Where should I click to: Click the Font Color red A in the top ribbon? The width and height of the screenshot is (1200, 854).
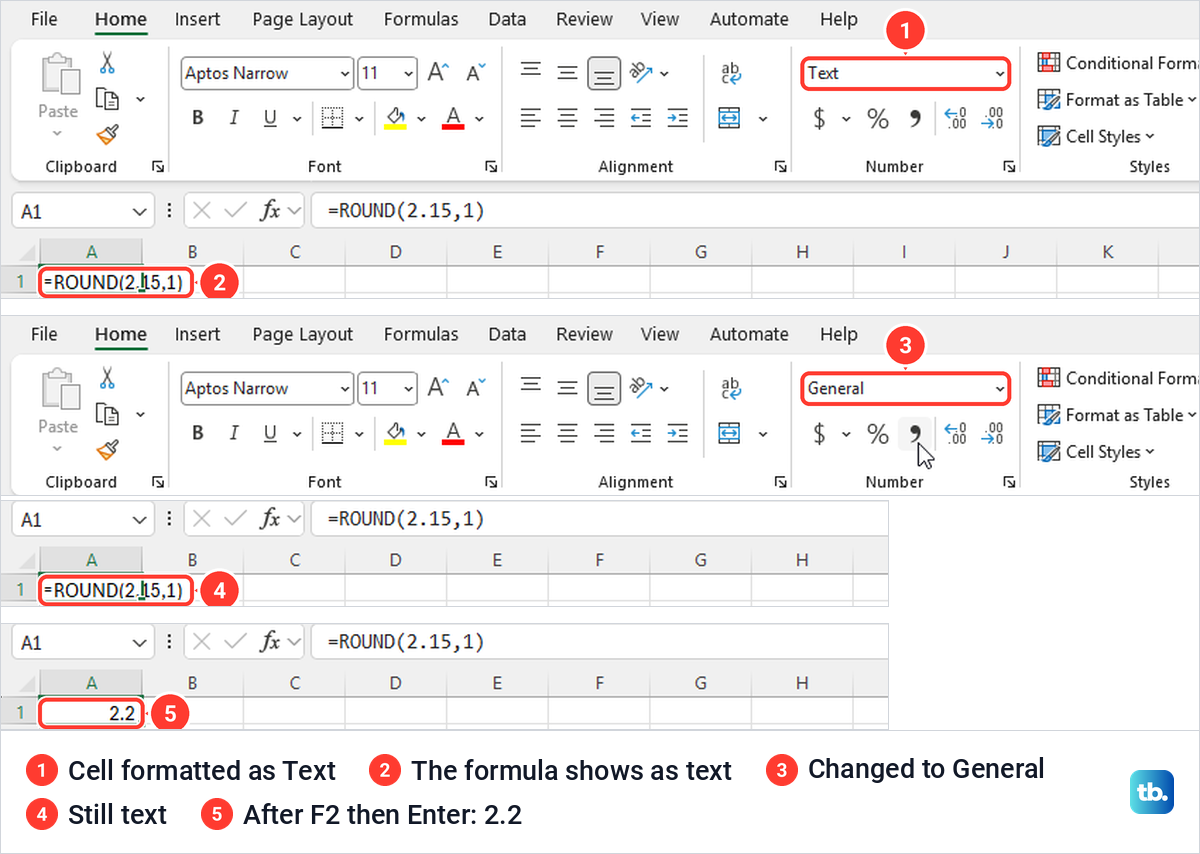pos(453,118)
